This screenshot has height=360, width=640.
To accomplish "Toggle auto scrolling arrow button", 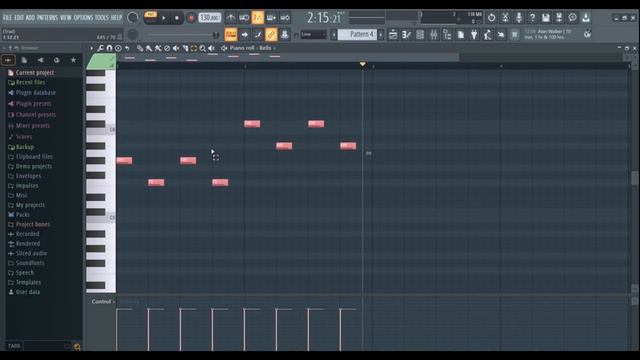I will click(x=244, y=35).
